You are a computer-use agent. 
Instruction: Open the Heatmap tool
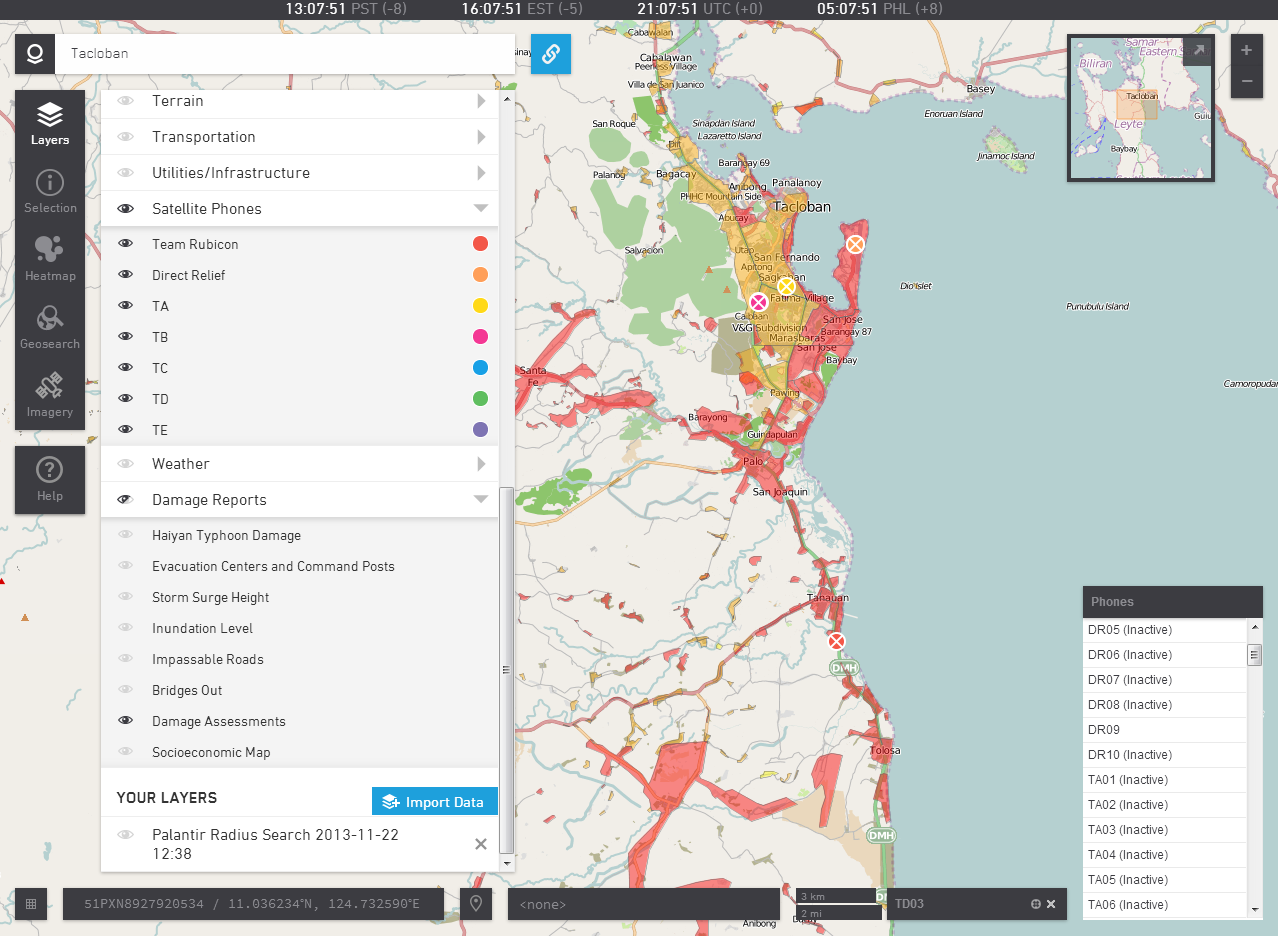click(x=50, y=259)
